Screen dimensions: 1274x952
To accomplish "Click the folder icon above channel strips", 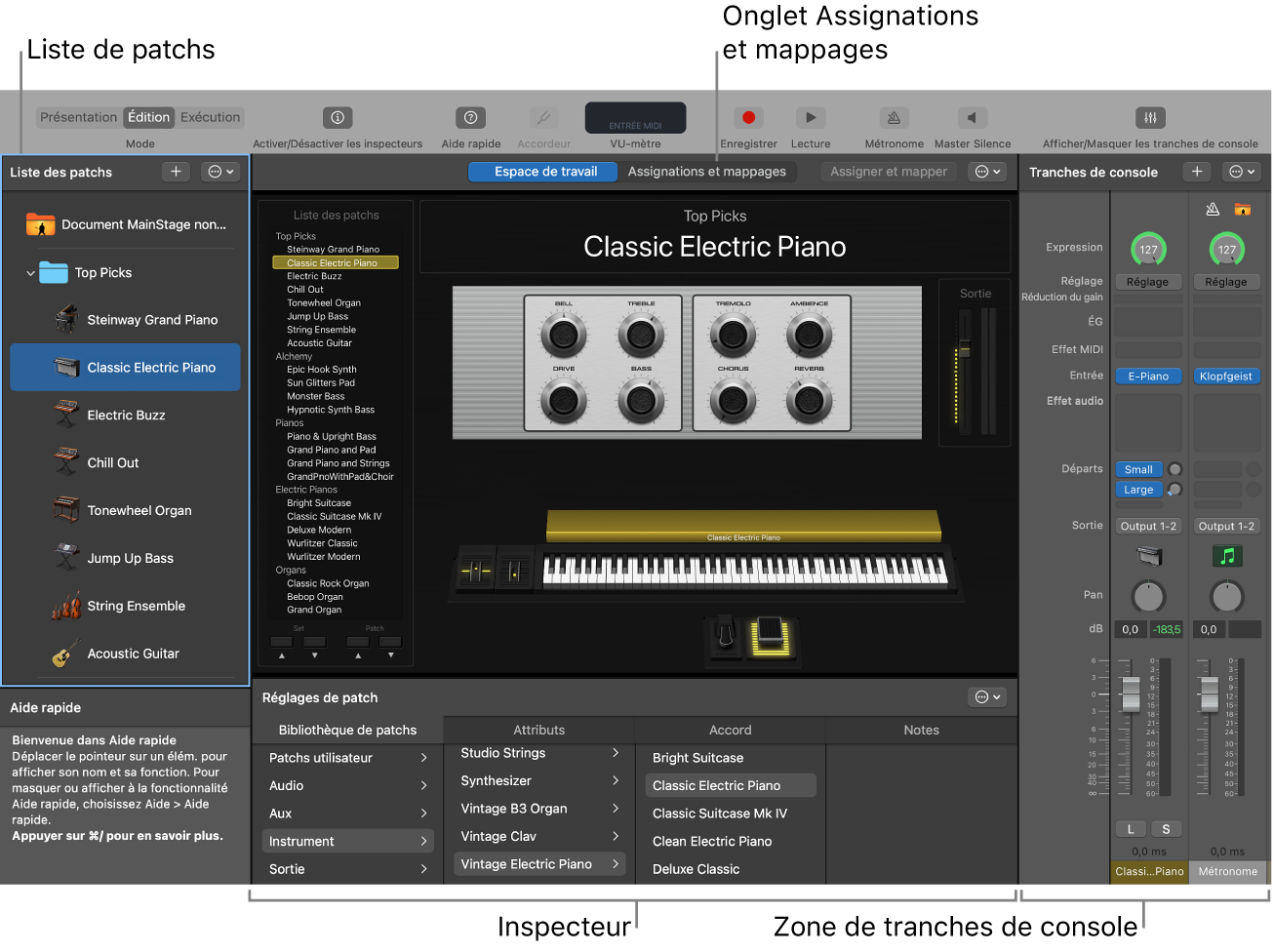I will (x=1242, y=209).
